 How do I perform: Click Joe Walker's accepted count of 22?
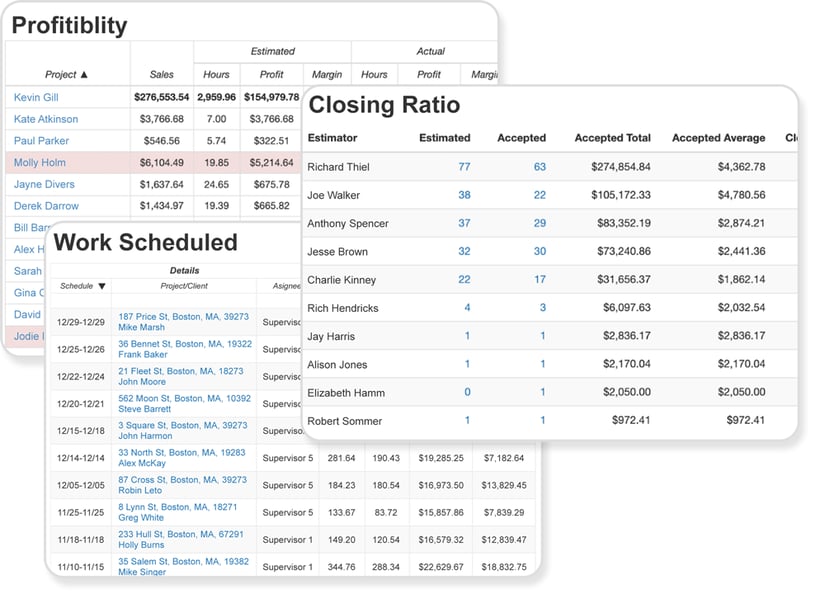tap(538, 194)
